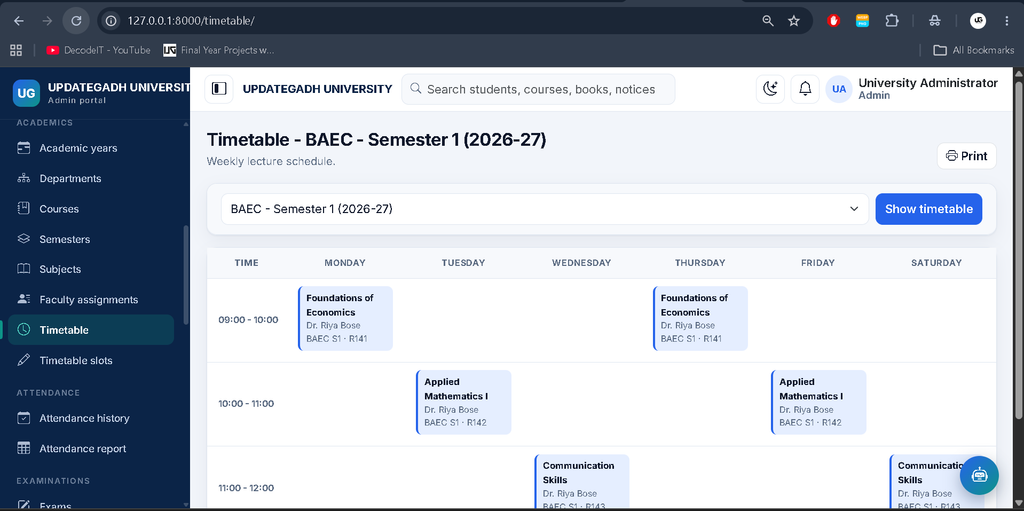Click the site information icon in address bar
The height and width of the screenshot is (511, 1024).
click(112, 21)
